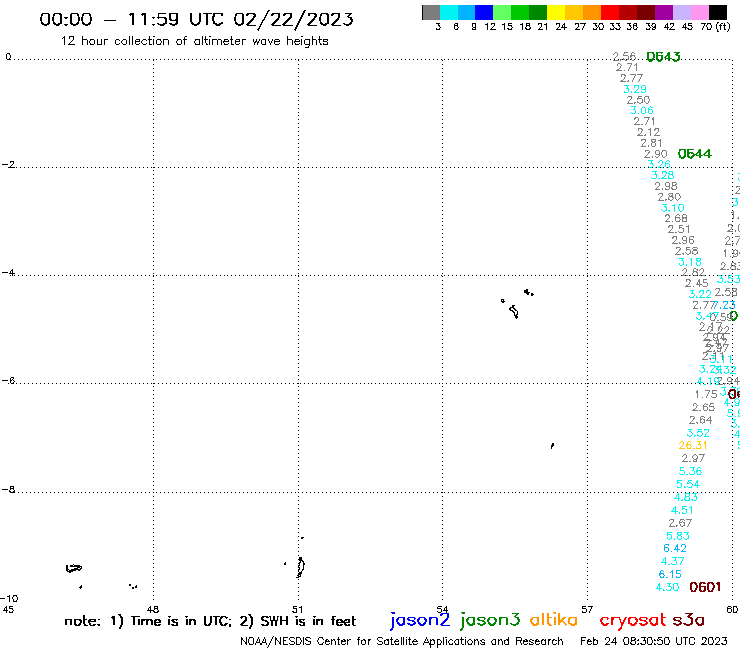Select the wave height value 2.50
Screen dimensions: 740x650
[x=638, y=100]
